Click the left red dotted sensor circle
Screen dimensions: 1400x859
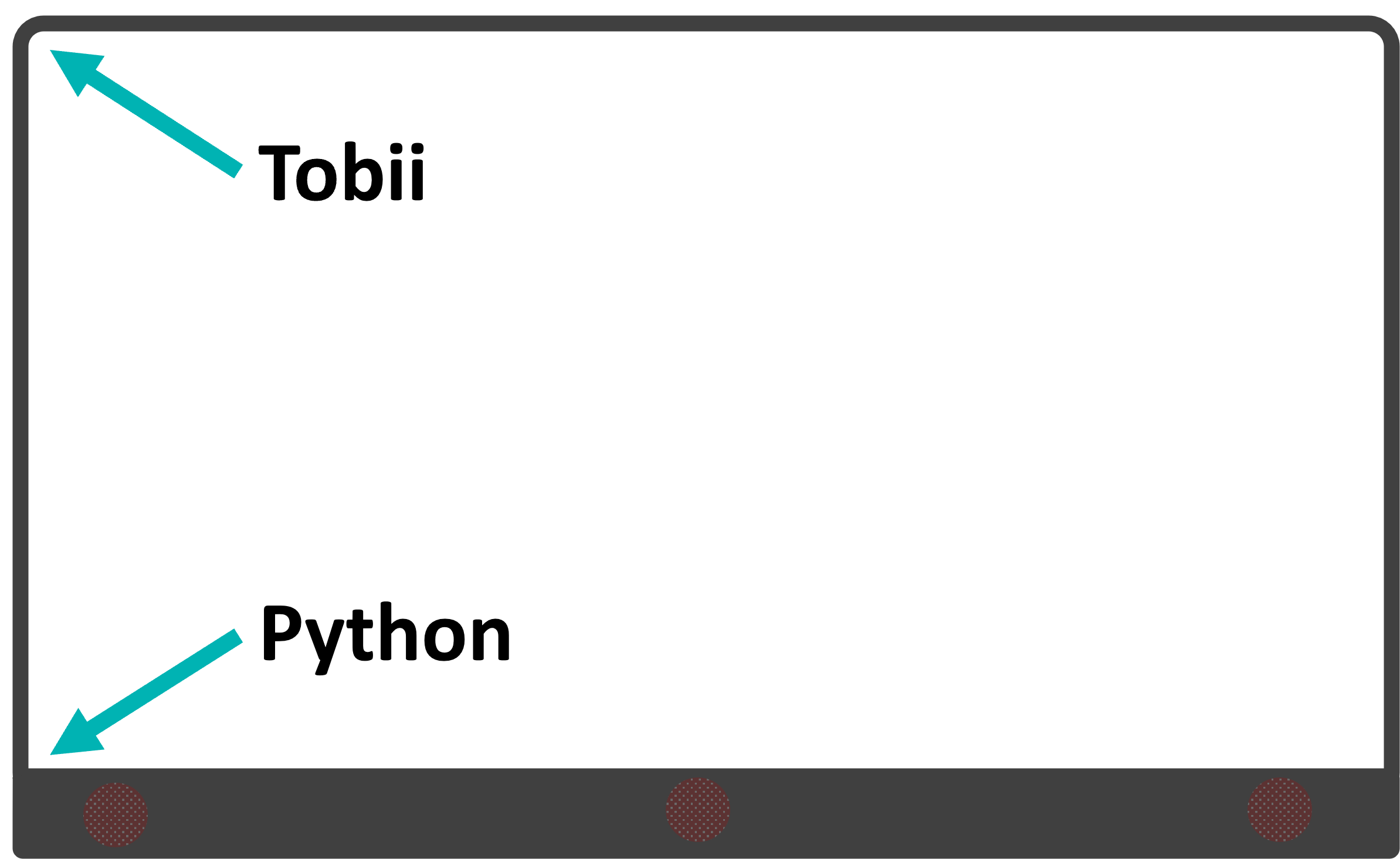coord(116,814)
